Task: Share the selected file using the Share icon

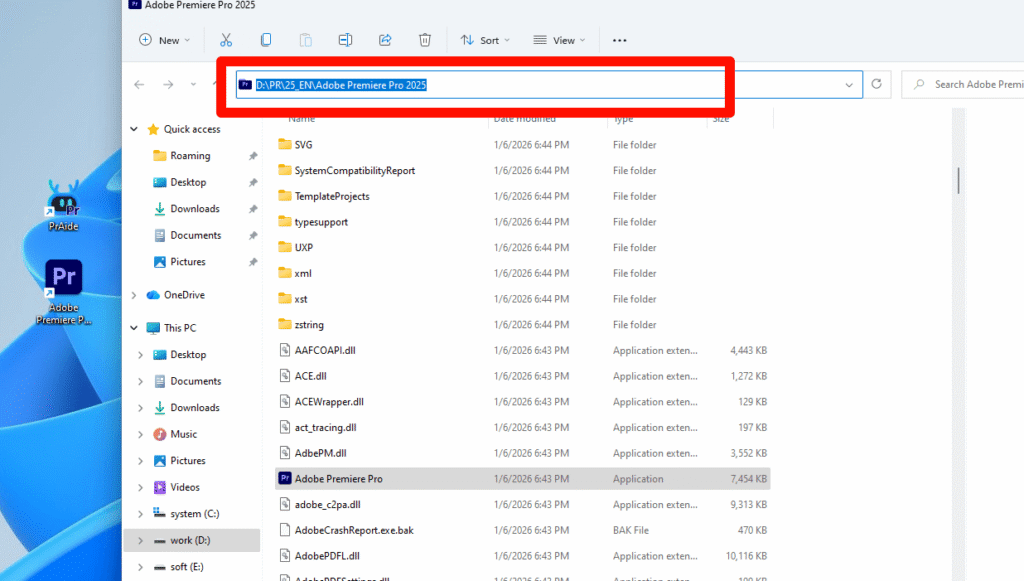Action: [x=385, y=40]
